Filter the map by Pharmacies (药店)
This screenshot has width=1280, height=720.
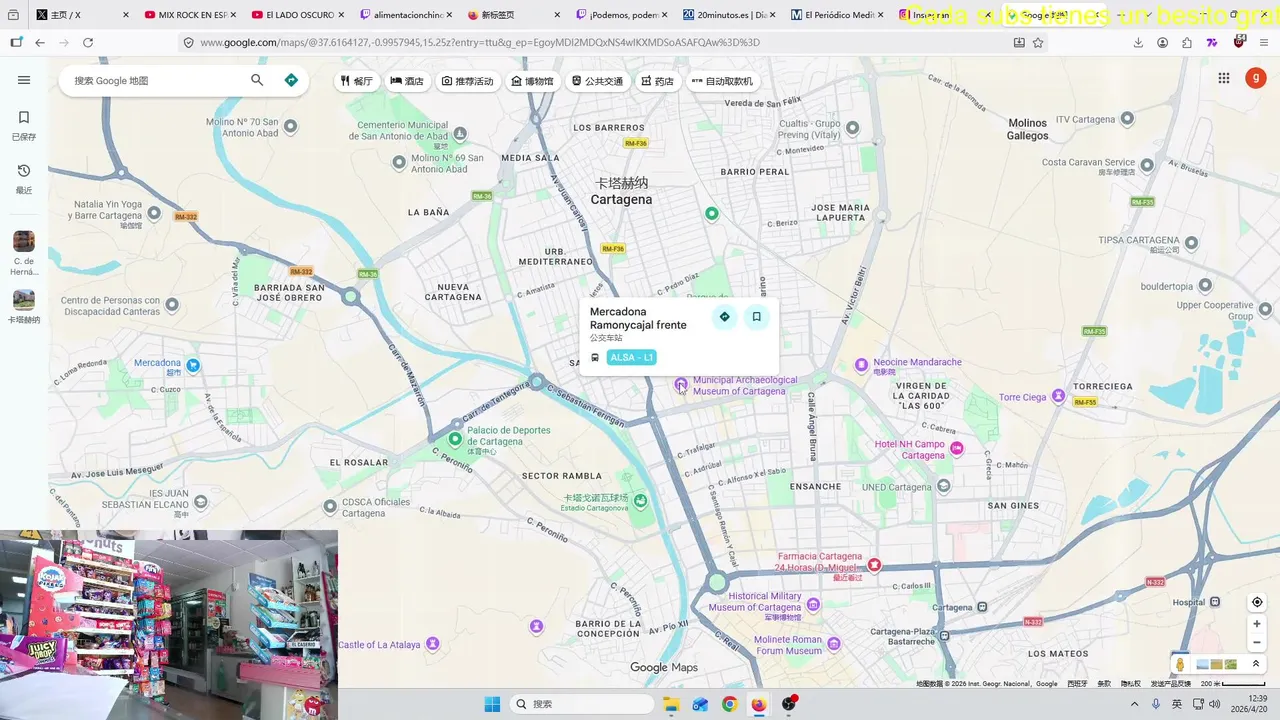click(657, 81)
